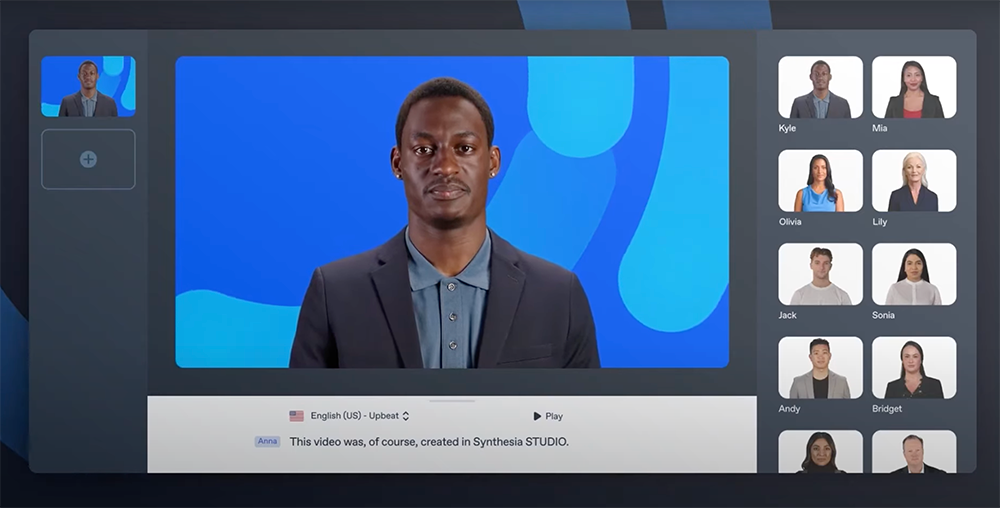Click the Anna voice tag
Viewport: 1000px width, 508px height.
point(267,441)
